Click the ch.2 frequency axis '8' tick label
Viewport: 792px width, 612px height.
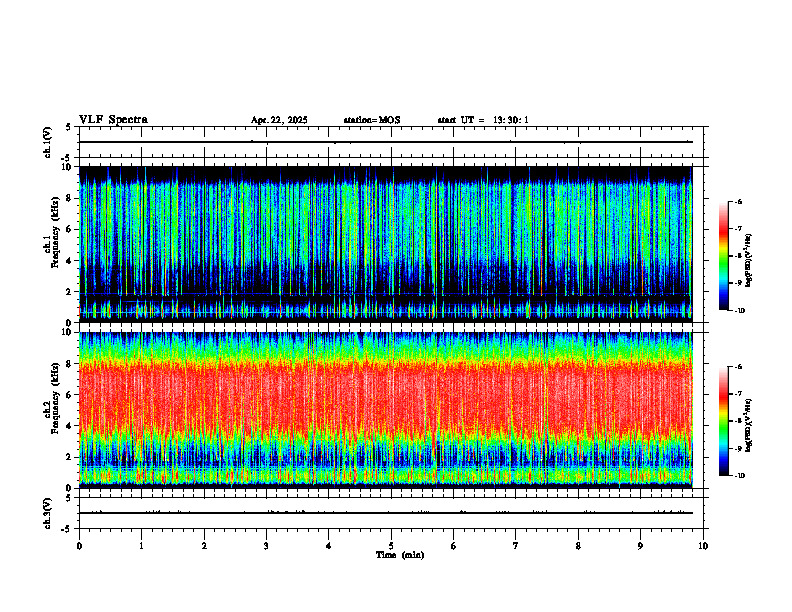point(70,364)
